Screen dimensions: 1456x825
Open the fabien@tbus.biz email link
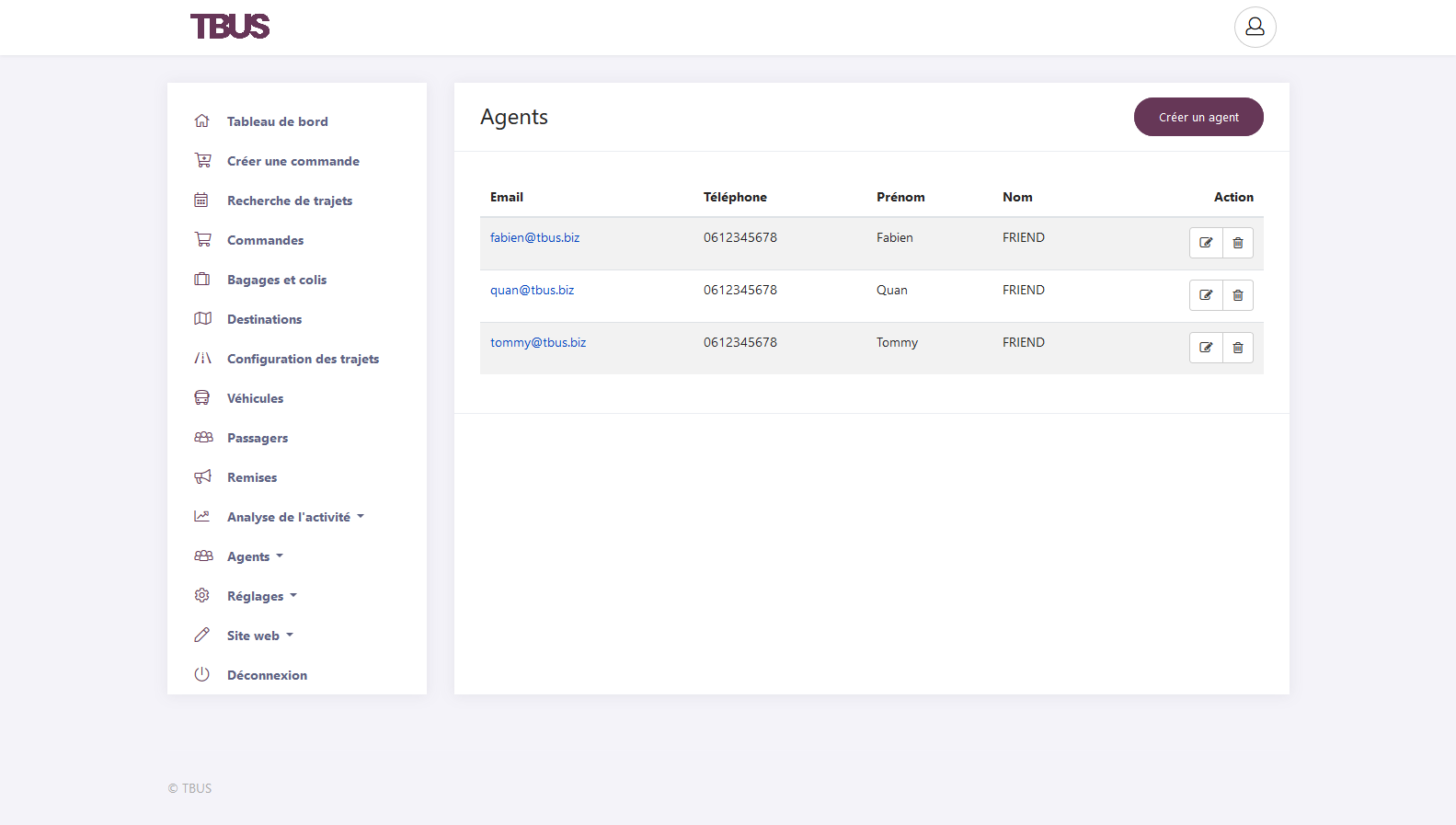[x=534, y=237]
